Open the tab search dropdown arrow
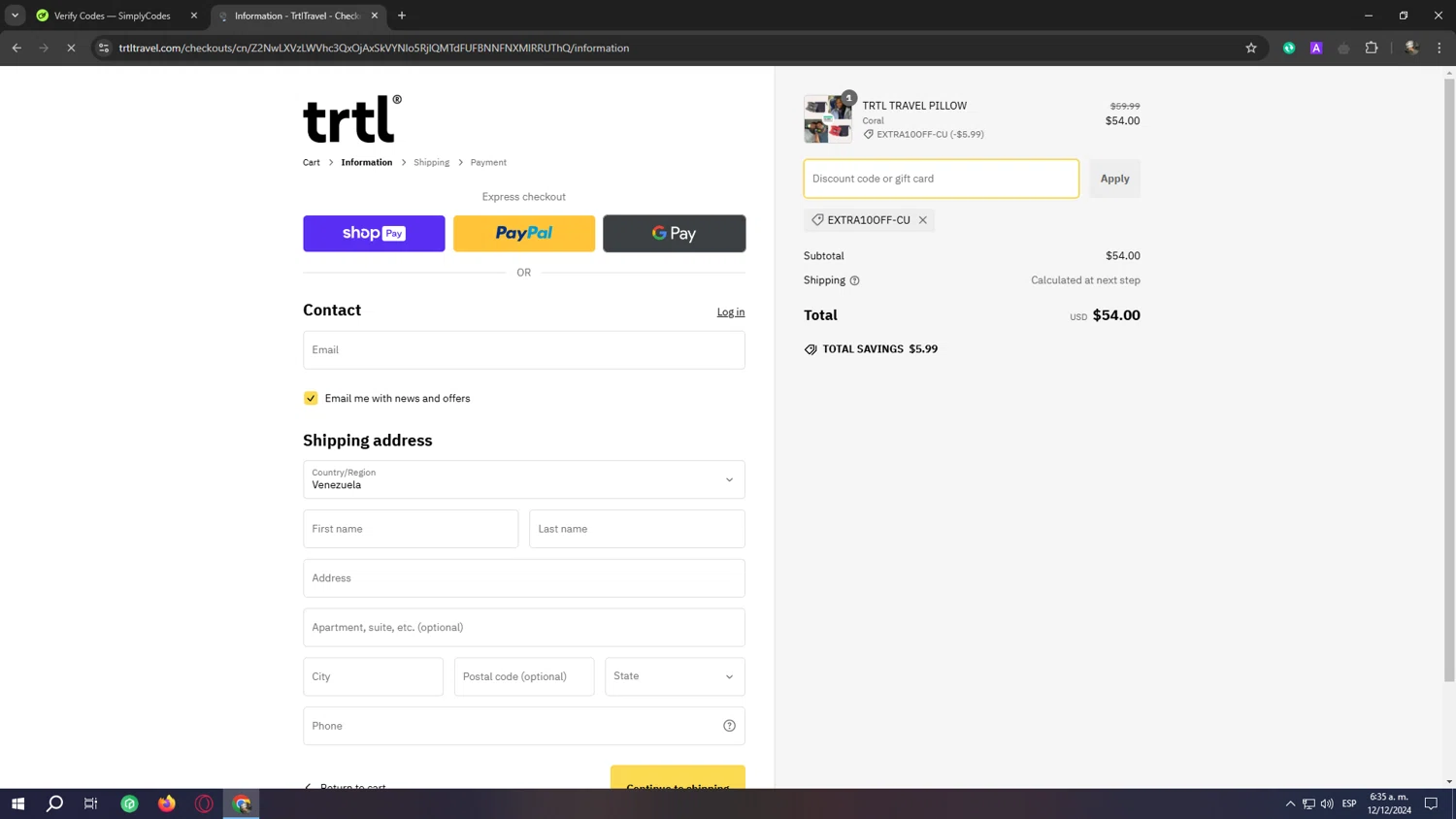1456x819 pixels. tap(15, 16)
